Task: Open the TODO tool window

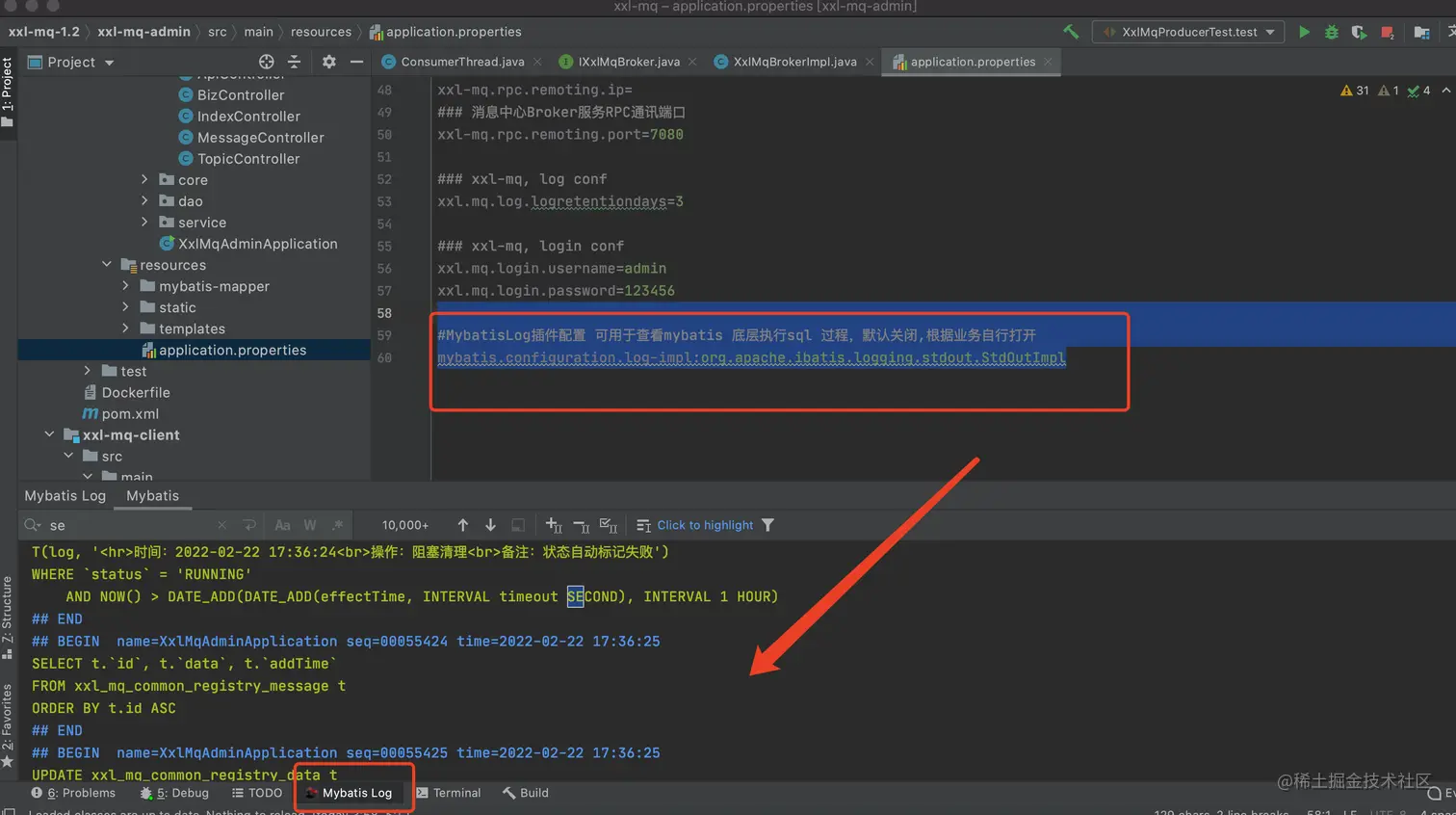Action: coord(257,793)
